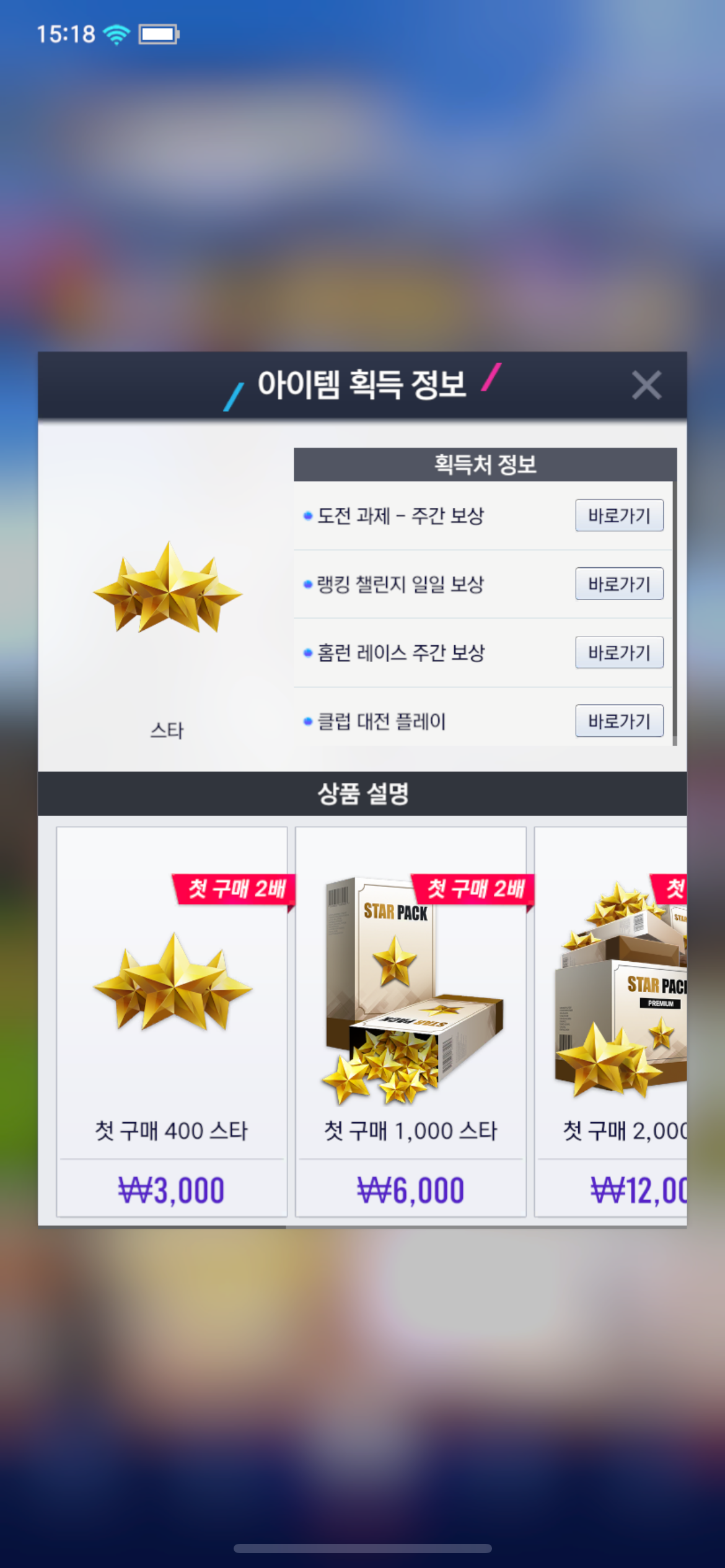This screenshot has width=725, height=1568.
Task: Close the 아이템 획득 정보 dialog
Action: coord(646,385)
